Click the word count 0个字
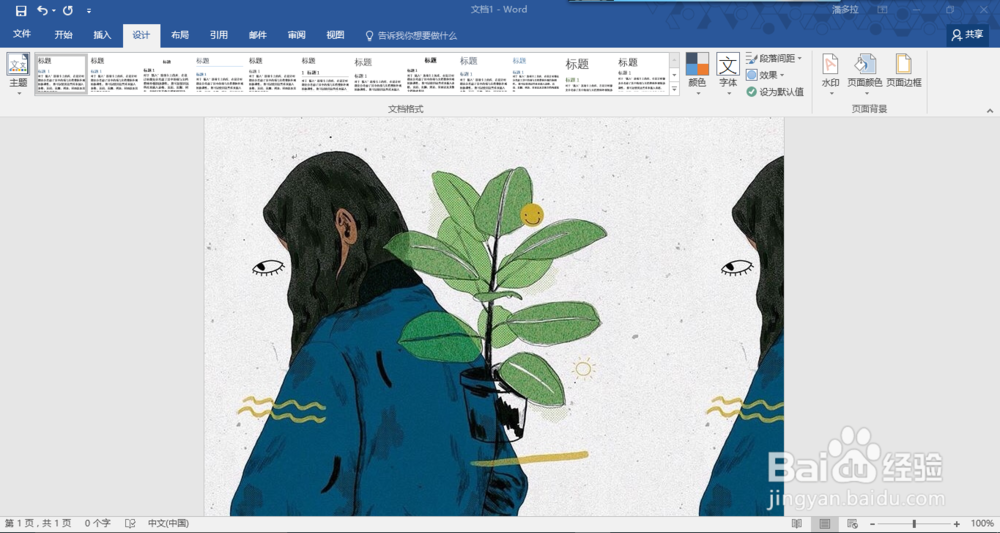This screenshot has height=533, width=1000. tap(98, 523)
